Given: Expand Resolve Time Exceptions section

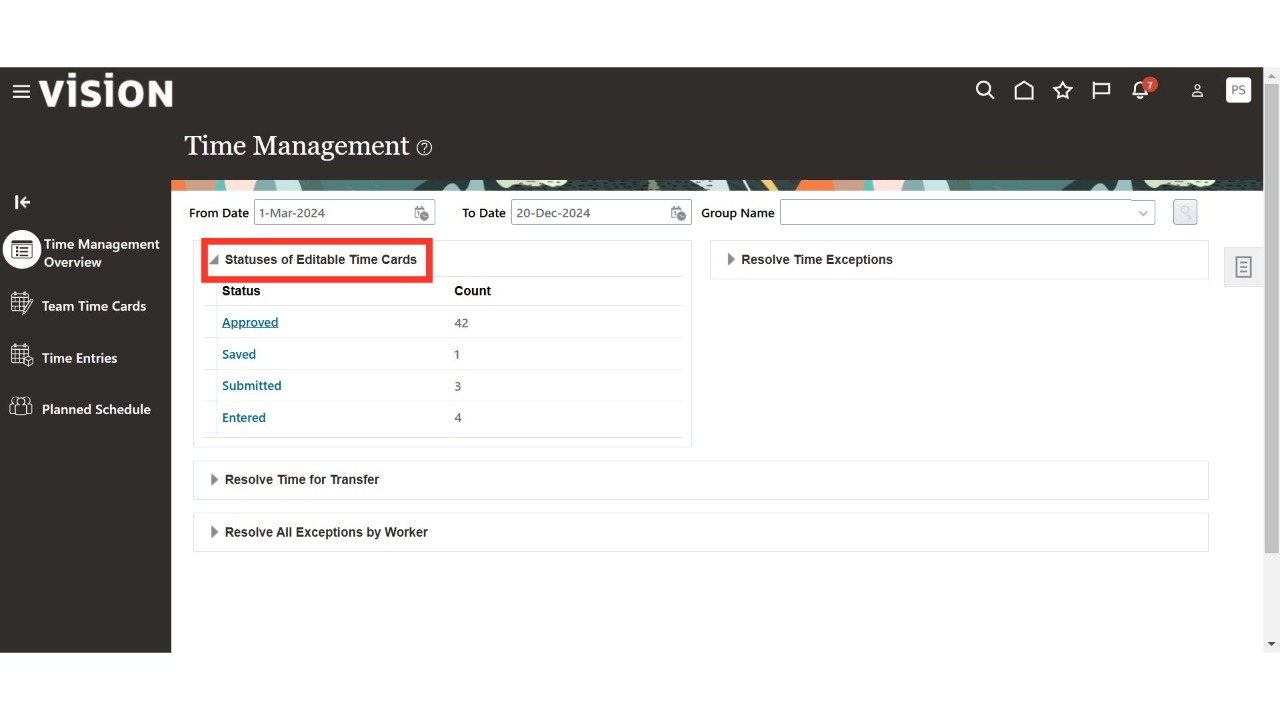Looking at the screenshot, I should (731, 259).
